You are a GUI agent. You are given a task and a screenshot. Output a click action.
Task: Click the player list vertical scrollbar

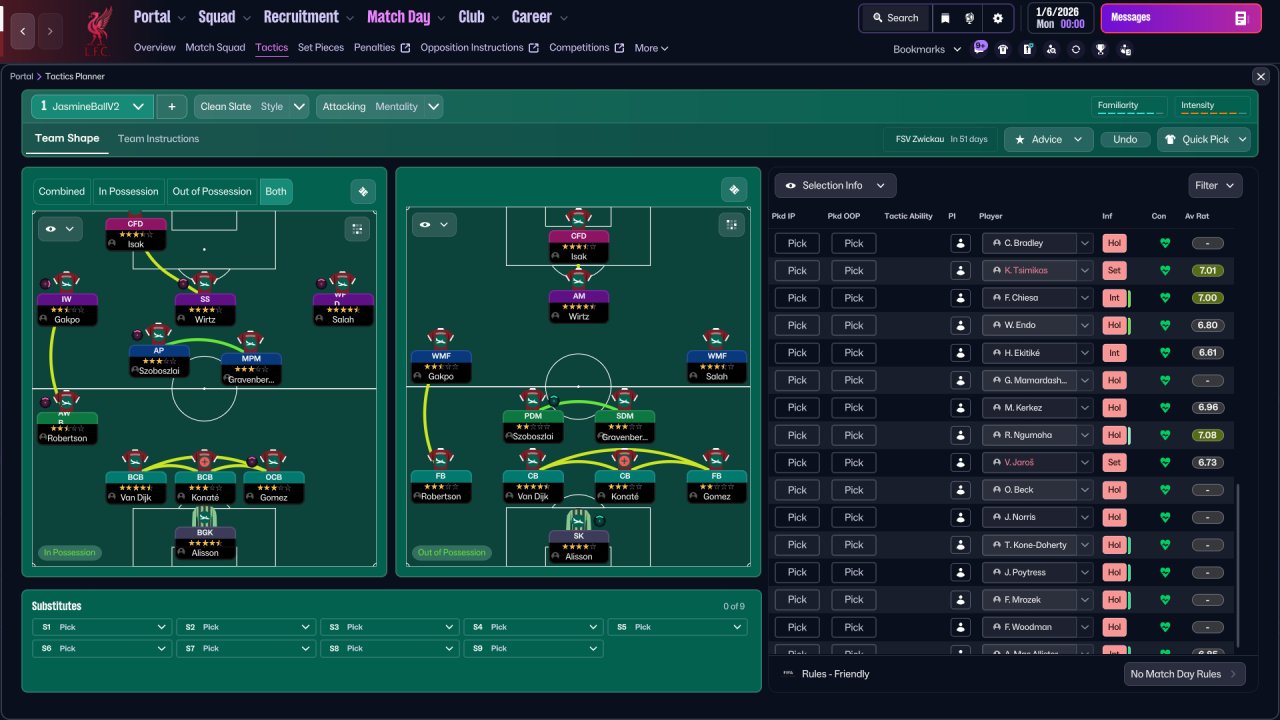(x=1238, y=565)
